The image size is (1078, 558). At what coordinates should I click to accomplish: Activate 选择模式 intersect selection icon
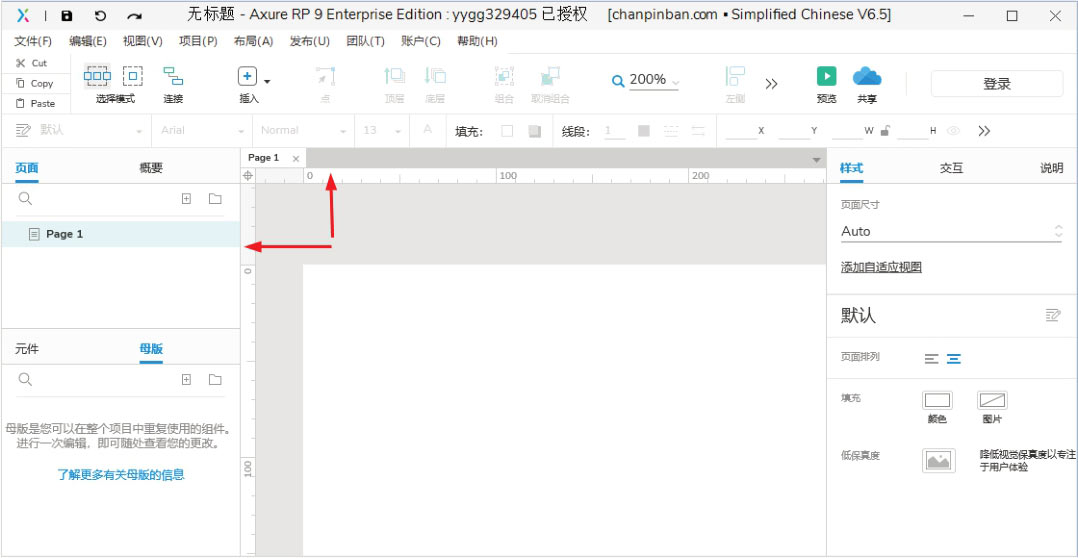(x=97, y=76)
